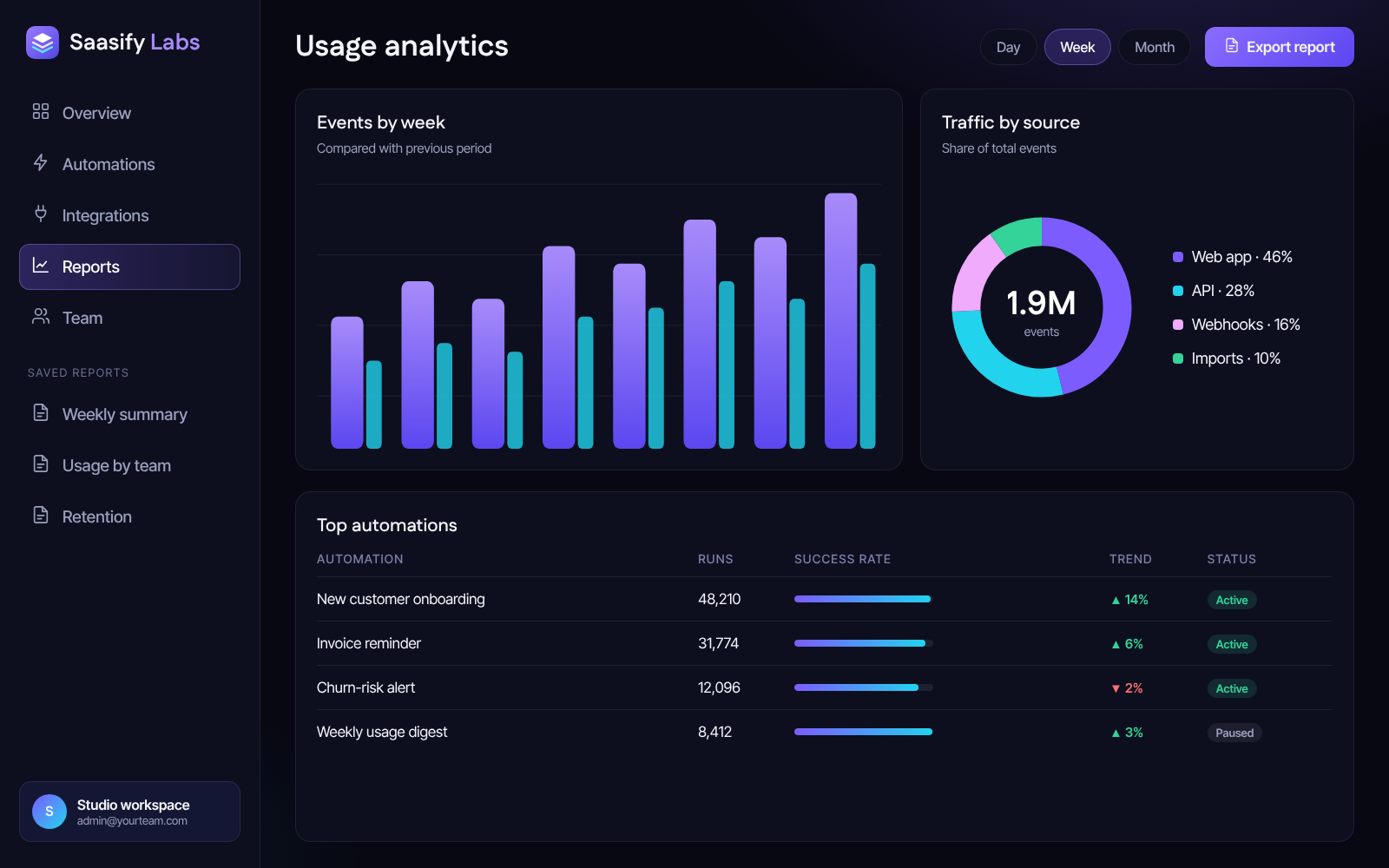Click the Retention document icon
Image resolution: width=1389 pixels, height=868 pixels.
pos(41,515)
